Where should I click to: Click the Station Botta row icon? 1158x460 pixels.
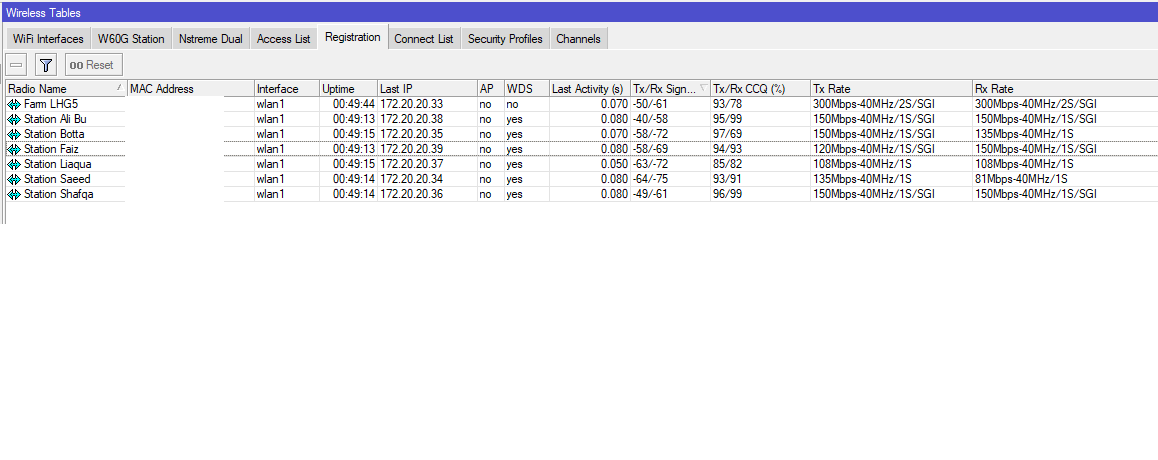click(x=14, y=134)
